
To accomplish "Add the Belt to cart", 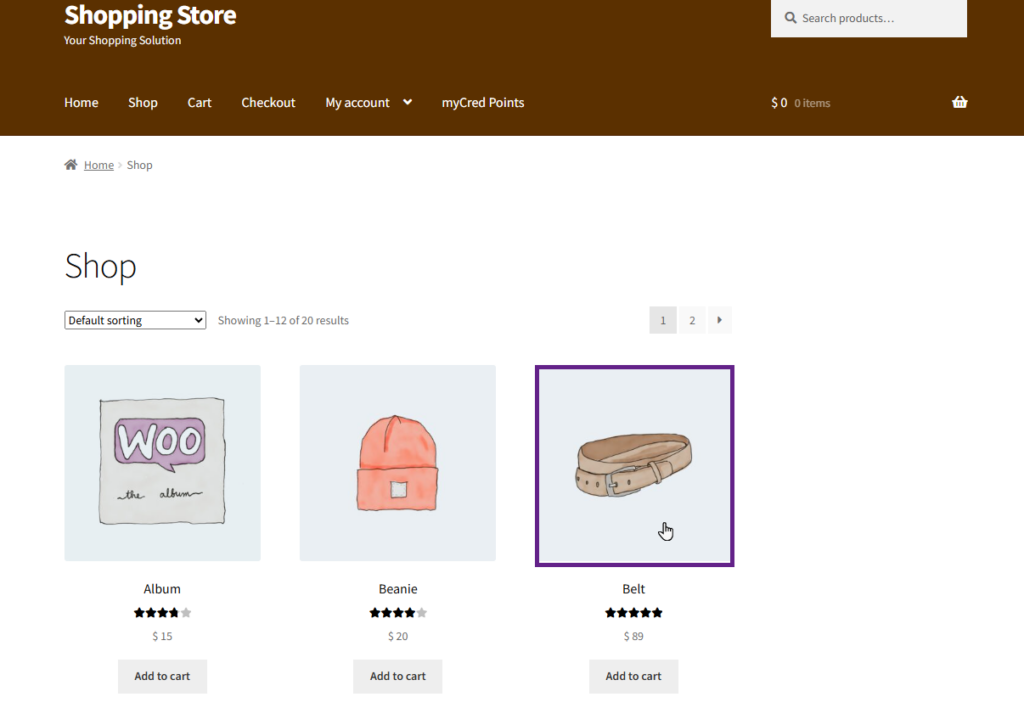I will (x=634, y=676).
